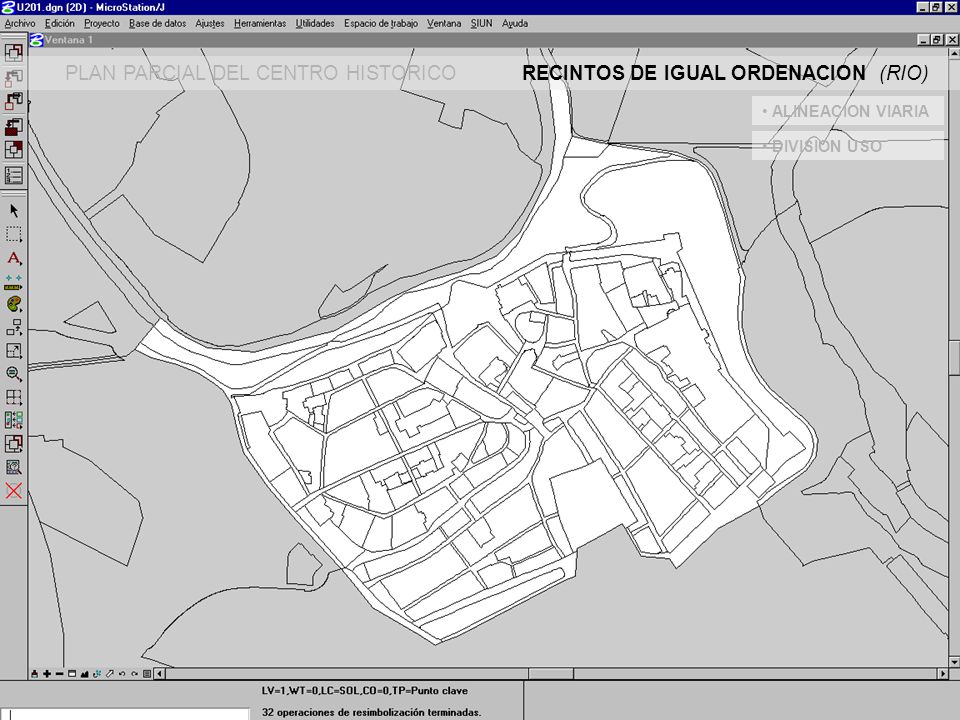This screenshot has width=960, height=720.
Task: Open the Espacio de trabajo menu
Action: pyautogui.click(x=380, y=23)
